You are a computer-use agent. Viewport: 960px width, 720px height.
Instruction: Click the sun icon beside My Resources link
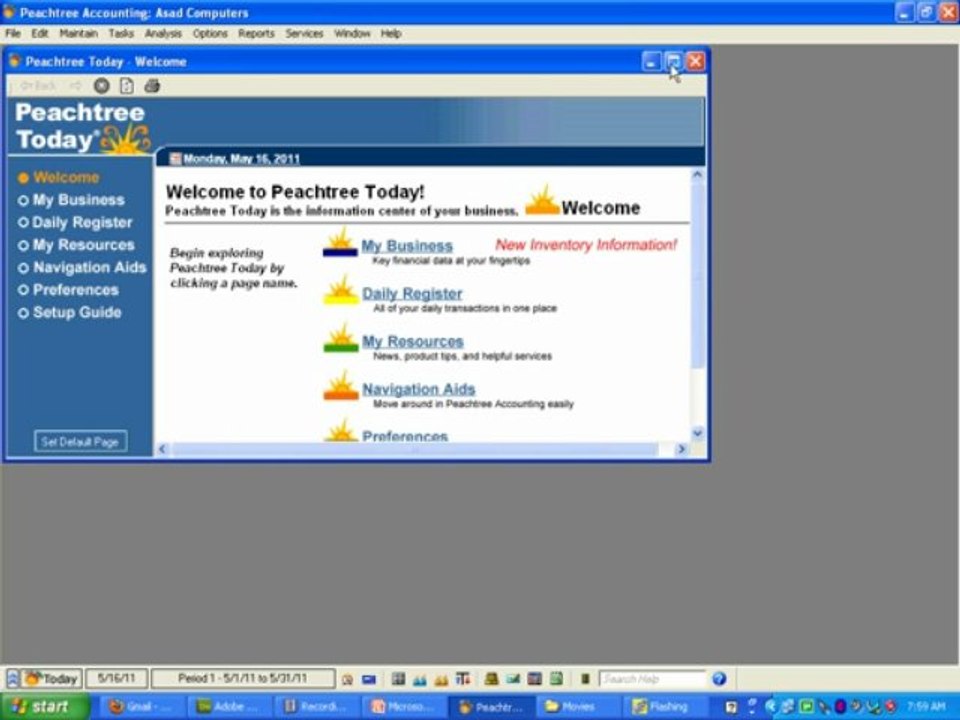click(x=340, y=337)
